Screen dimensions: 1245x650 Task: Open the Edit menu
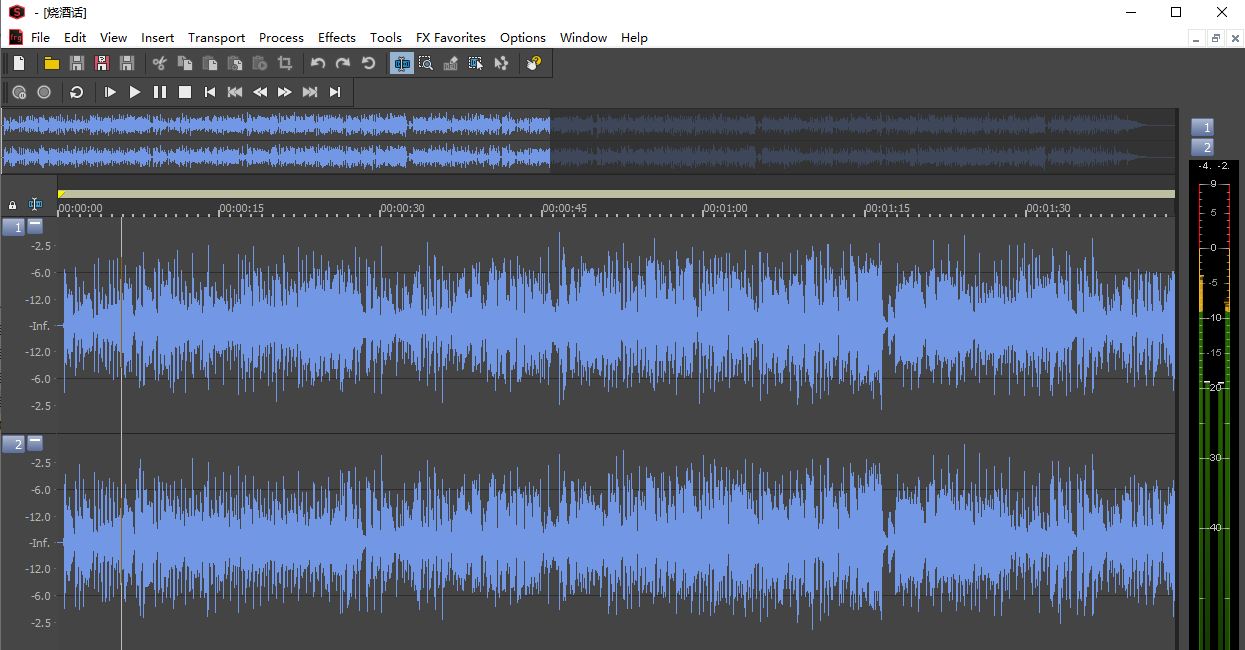(x=75, y=37)
